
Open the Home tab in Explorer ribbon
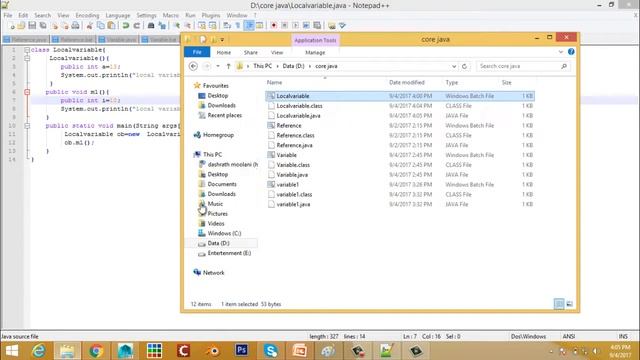pos(224,53)
